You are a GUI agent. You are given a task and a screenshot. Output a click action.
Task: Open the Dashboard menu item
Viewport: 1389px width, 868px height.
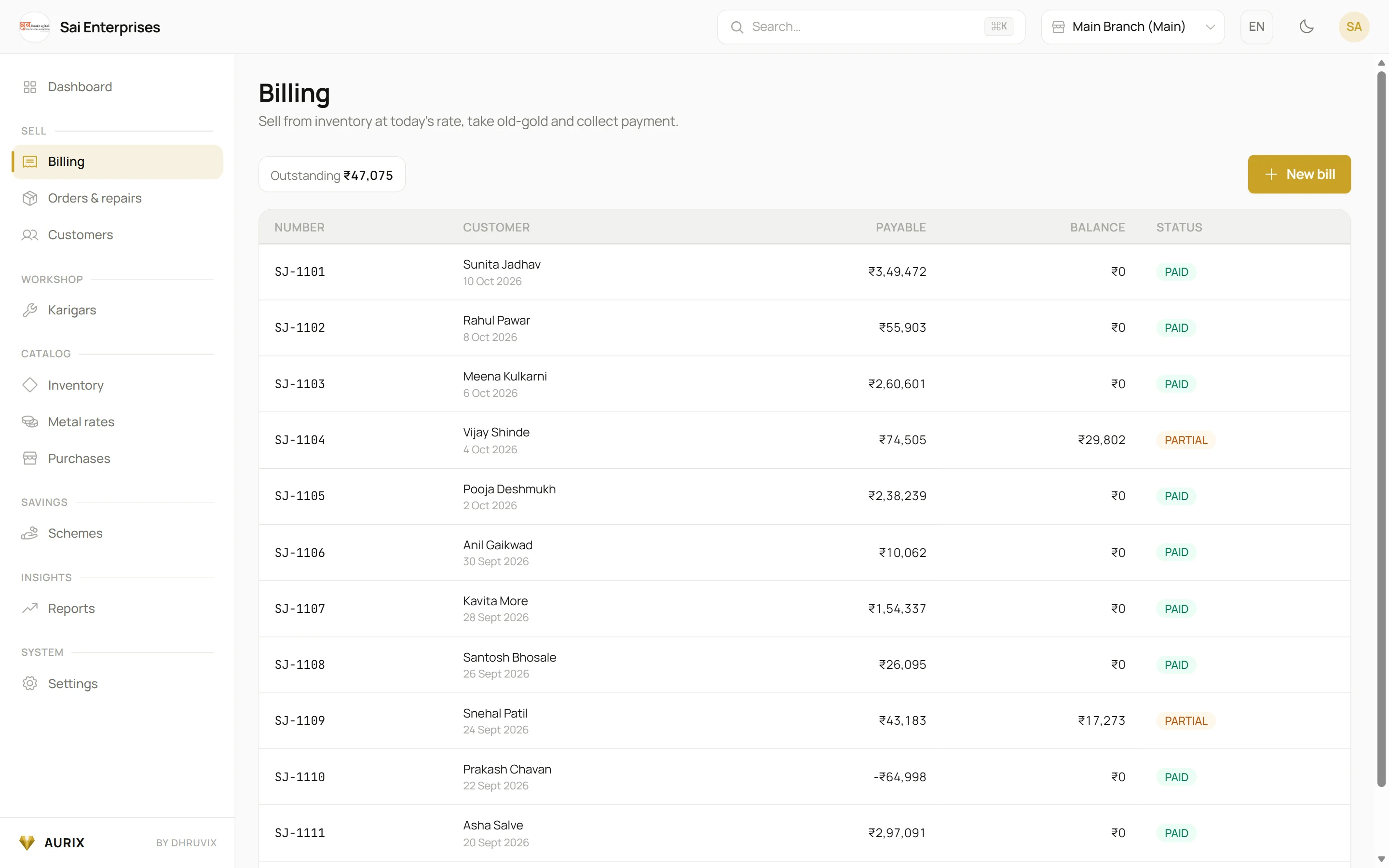[x=117, y=87]
